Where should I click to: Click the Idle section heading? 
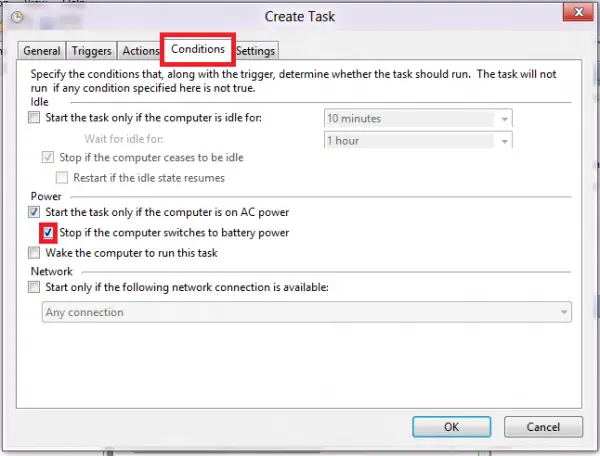[39, 102]
